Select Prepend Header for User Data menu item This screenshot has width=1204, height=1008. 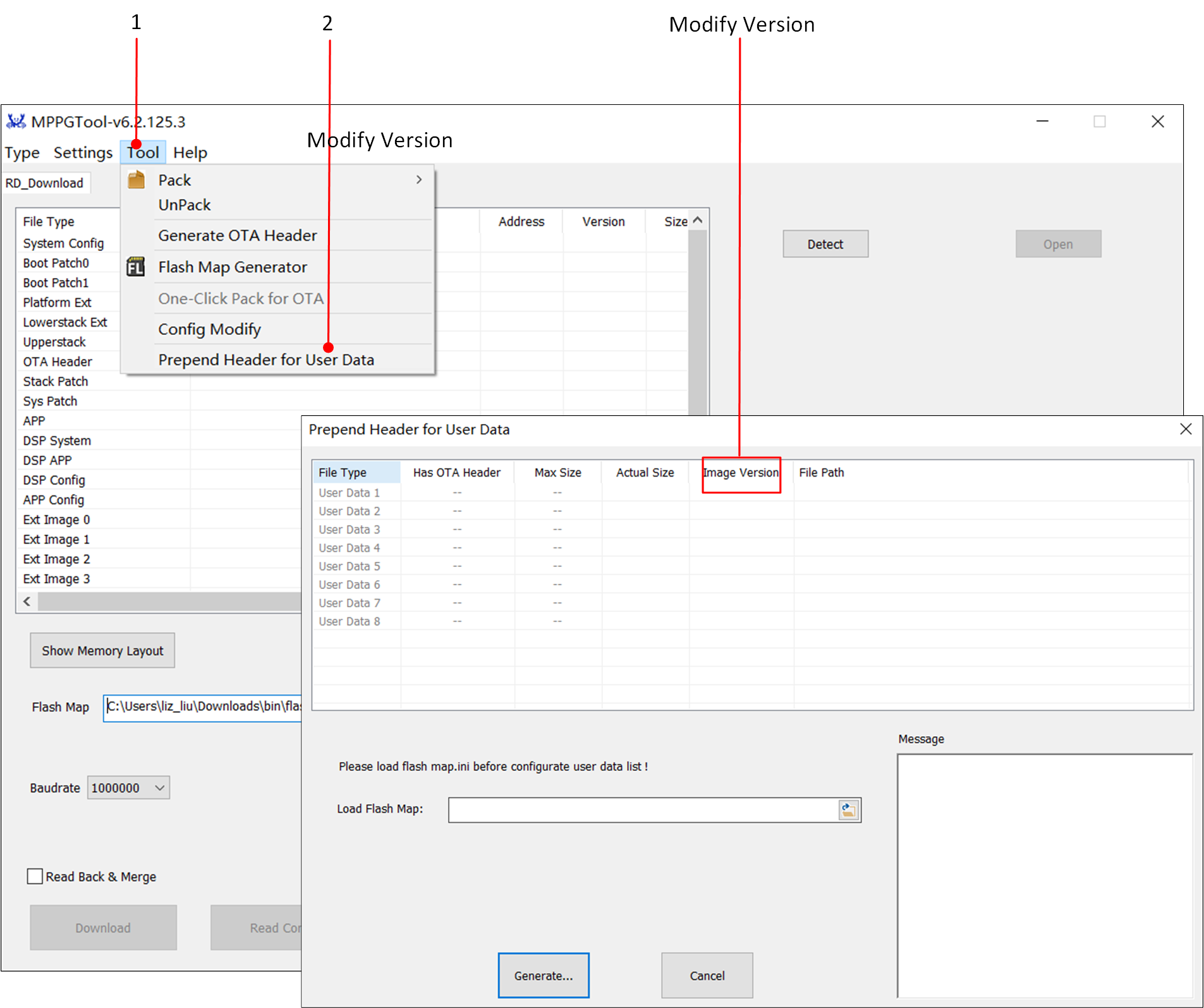click(265, 360)
